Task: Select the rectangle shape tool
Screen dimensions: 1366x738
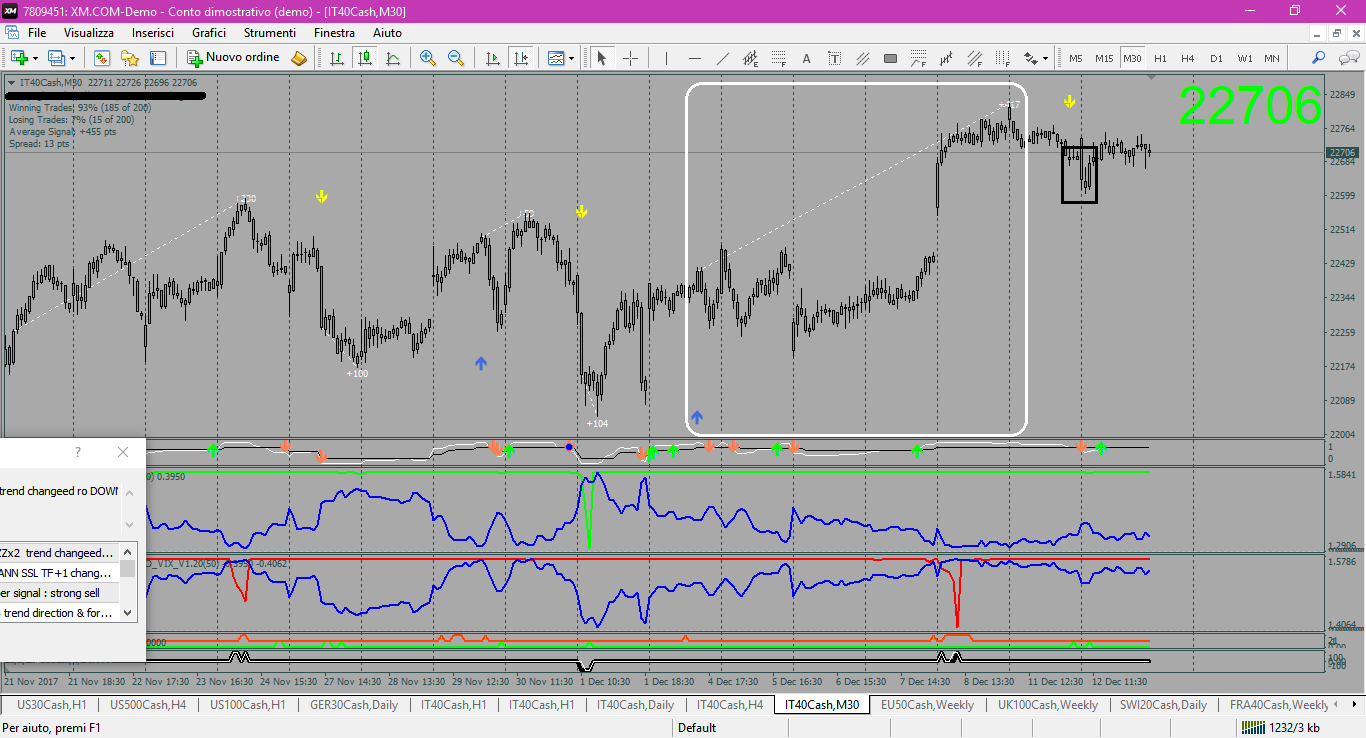Action: pyautogui.click(x=890, y=58)
